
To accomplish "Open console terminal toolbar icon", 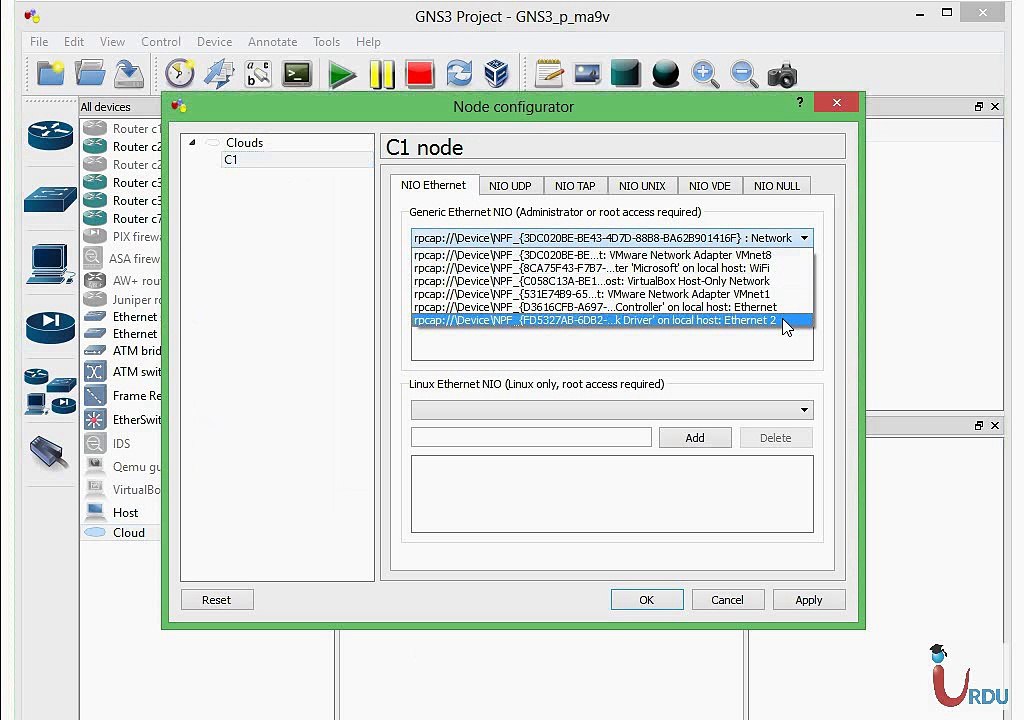I will (x=297, y=73).
